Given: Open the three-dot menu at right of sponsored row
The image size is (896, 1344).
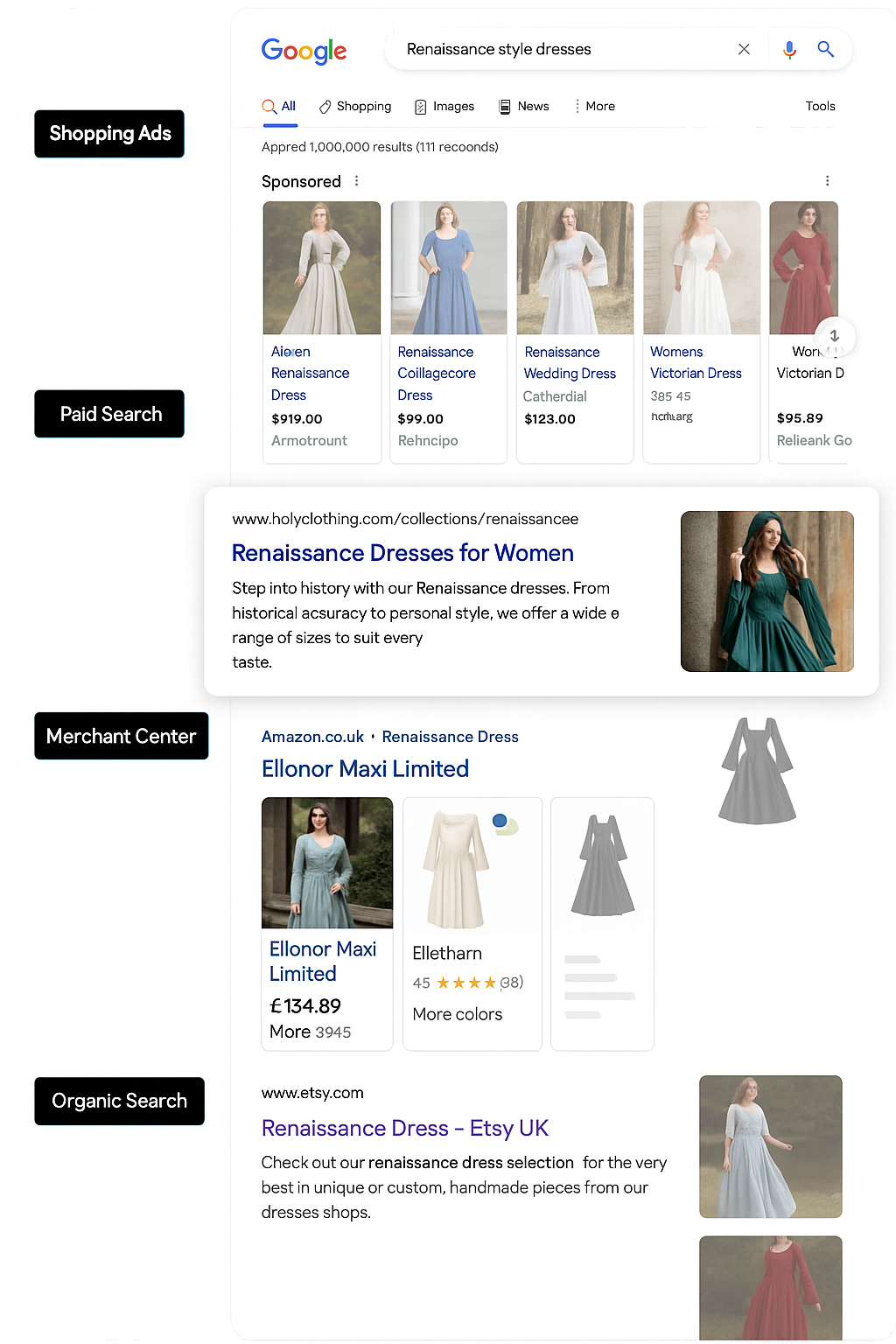Looking at the screenshot, I should click(827, 181).
